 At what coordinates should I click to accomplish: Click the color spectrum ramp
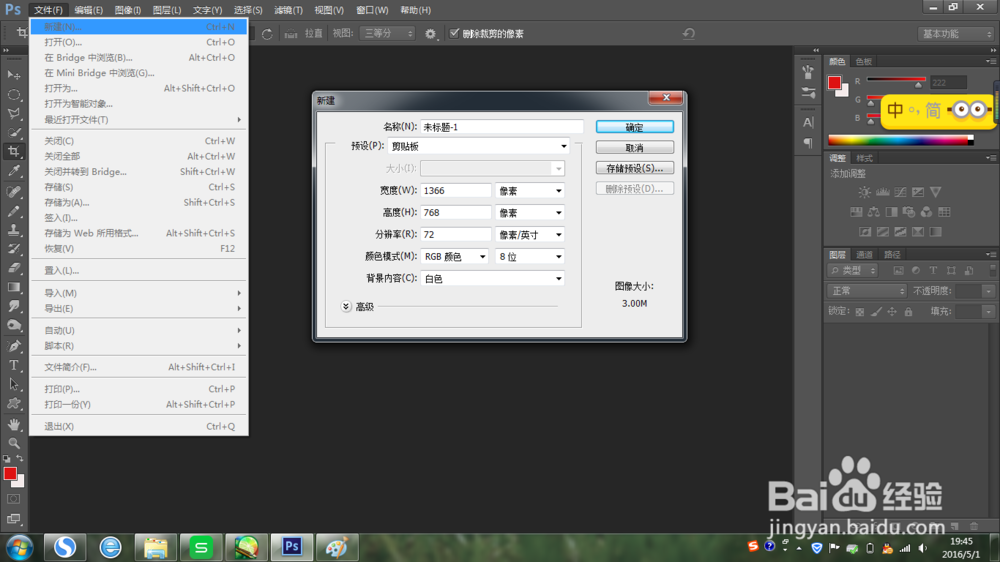coord(901,140)
